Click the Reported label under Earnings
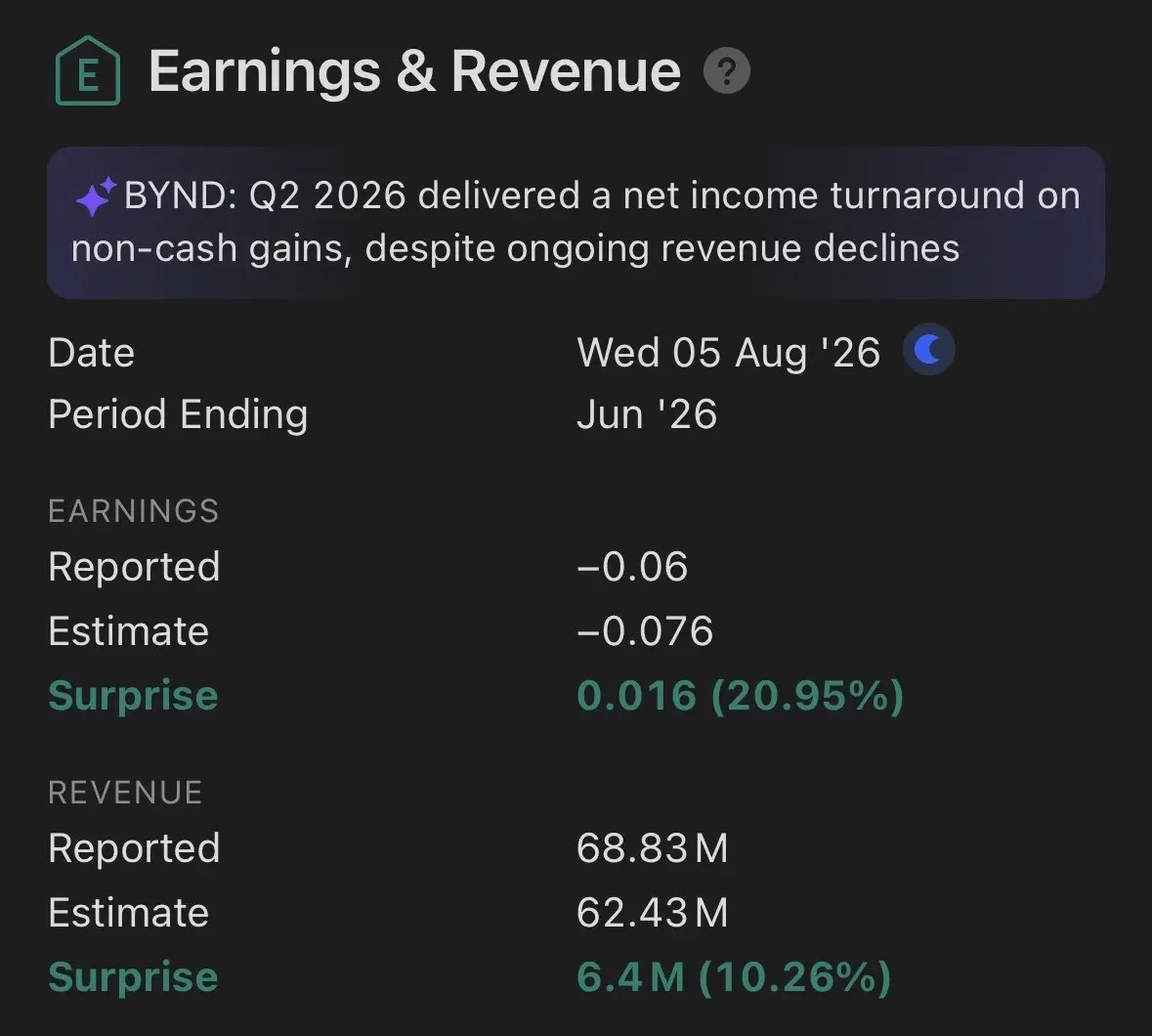This screenshot has width=1152, height=1036. [x=134, y=567]
